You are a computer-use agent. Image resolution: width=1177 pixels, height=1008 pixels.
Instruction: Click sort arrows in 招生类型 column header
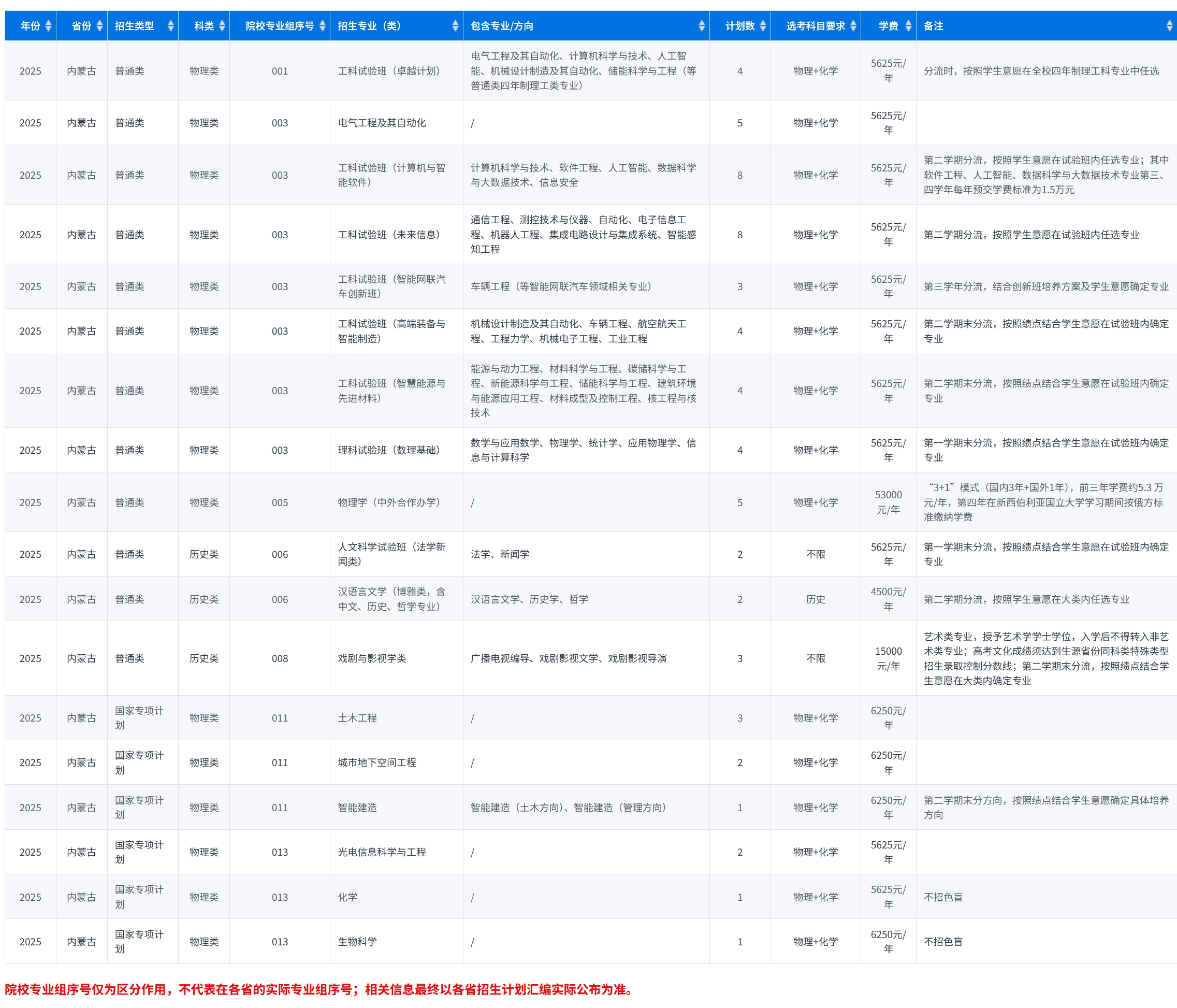click(170, 25)
